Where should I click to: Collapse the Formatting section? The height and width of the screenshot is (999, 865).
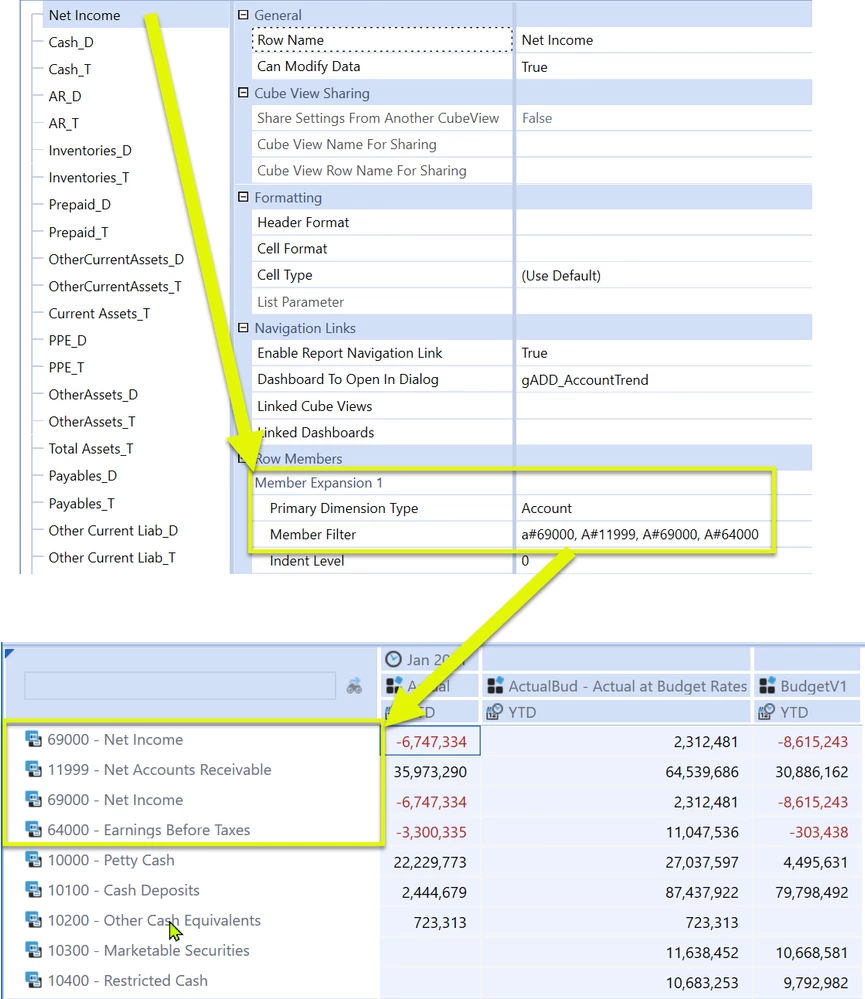243,198
